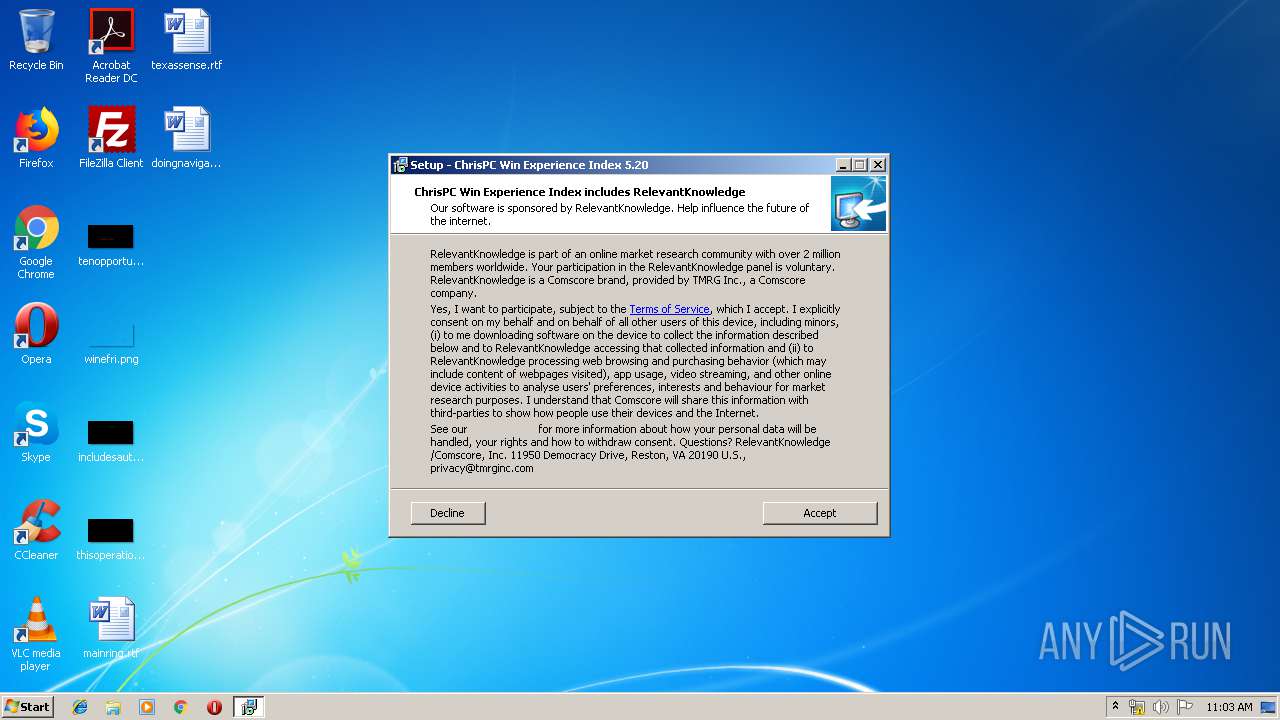Open the VLC media player desktop shortcut
Image resolution: width=1280 pixels, height=720 pixels.
tap(36, 634)
